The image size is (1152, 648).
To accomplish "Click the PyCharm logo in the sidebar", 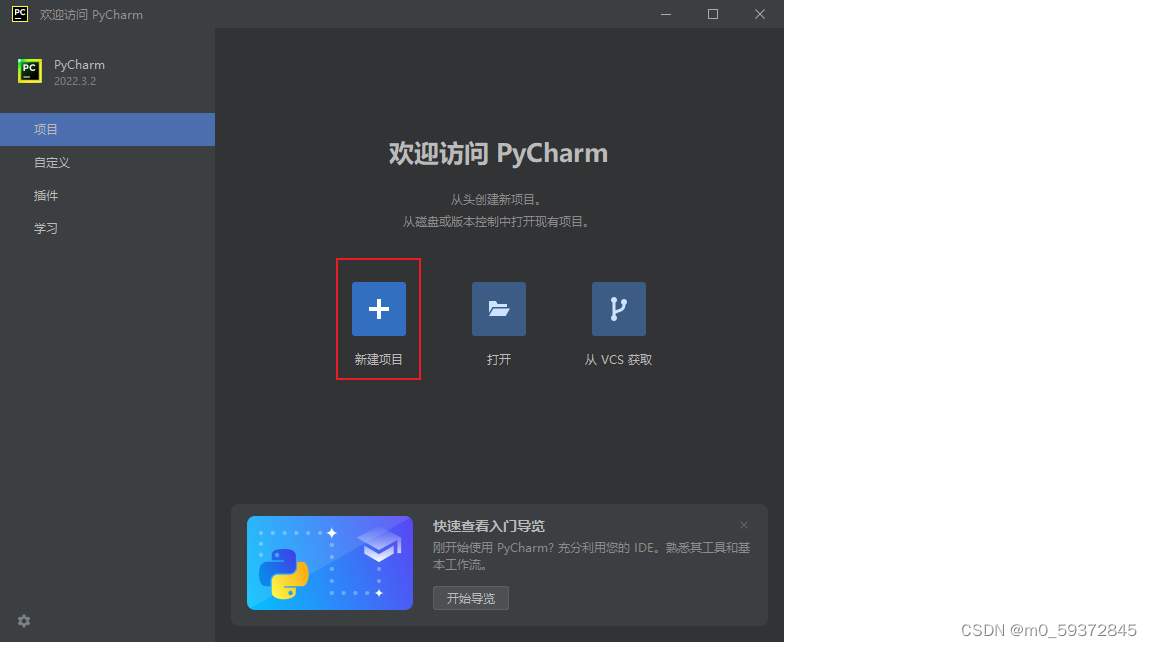I will pyautogui.click(x=30, y=71).
